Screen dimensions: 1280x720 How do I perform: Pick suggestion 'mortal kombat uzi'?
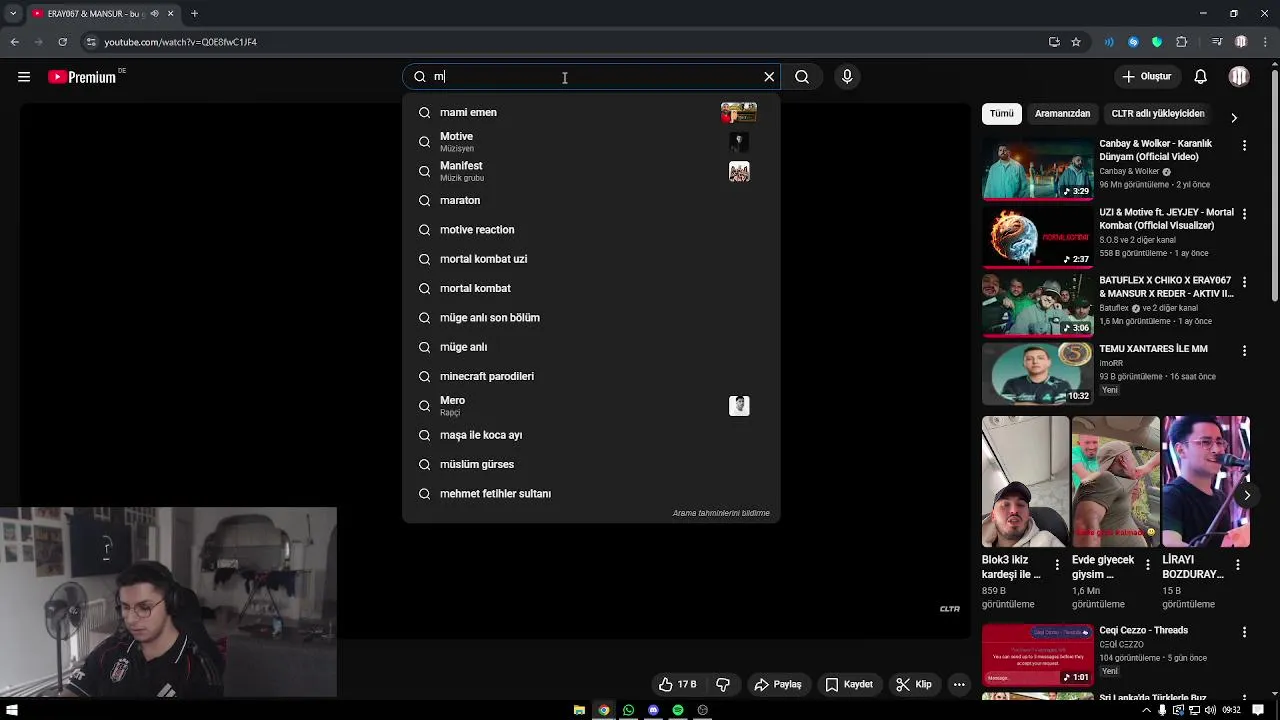tap(590, 259)
